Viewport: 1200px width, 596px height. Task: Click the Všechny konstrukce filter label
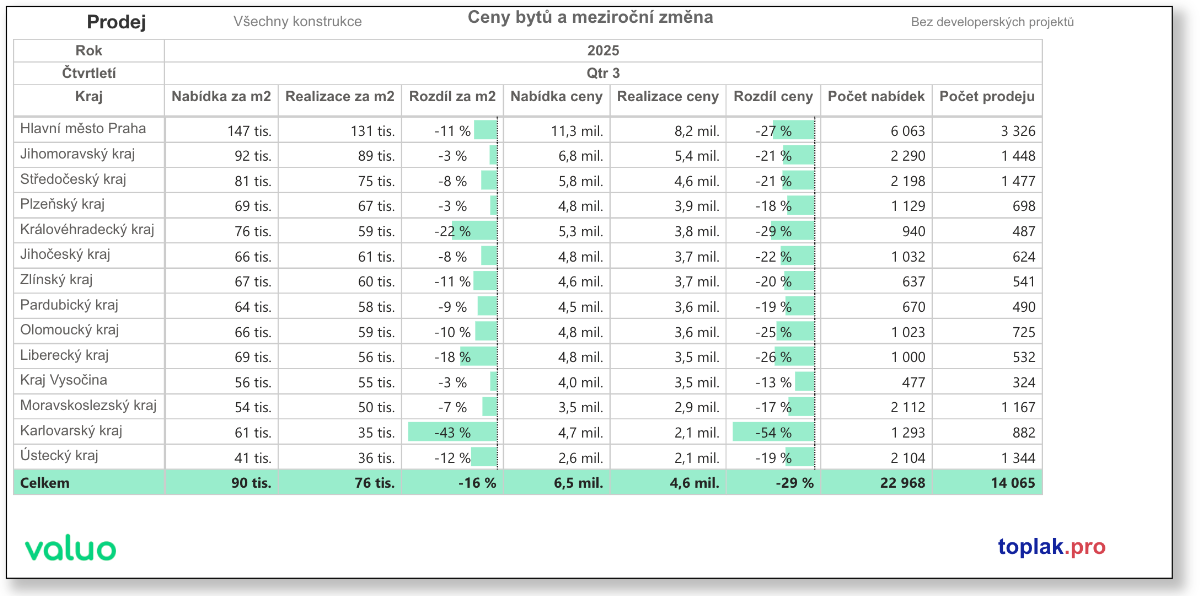(297, 21)
